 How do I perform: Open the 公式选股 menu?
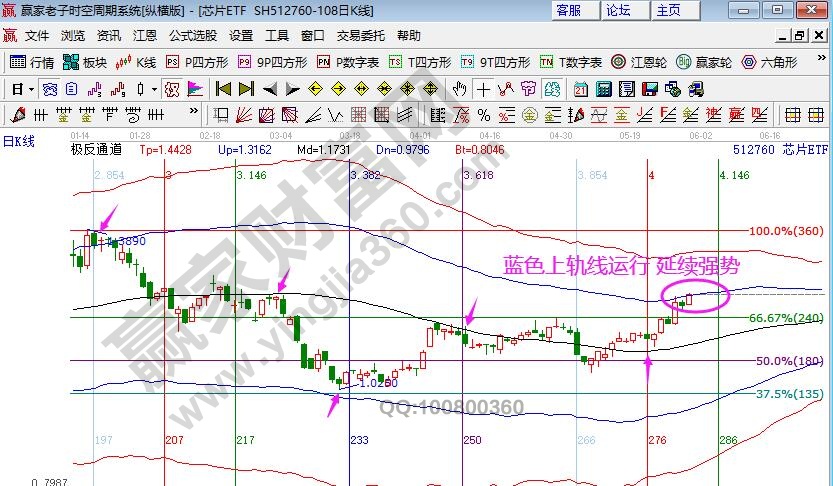click(192, 35)
